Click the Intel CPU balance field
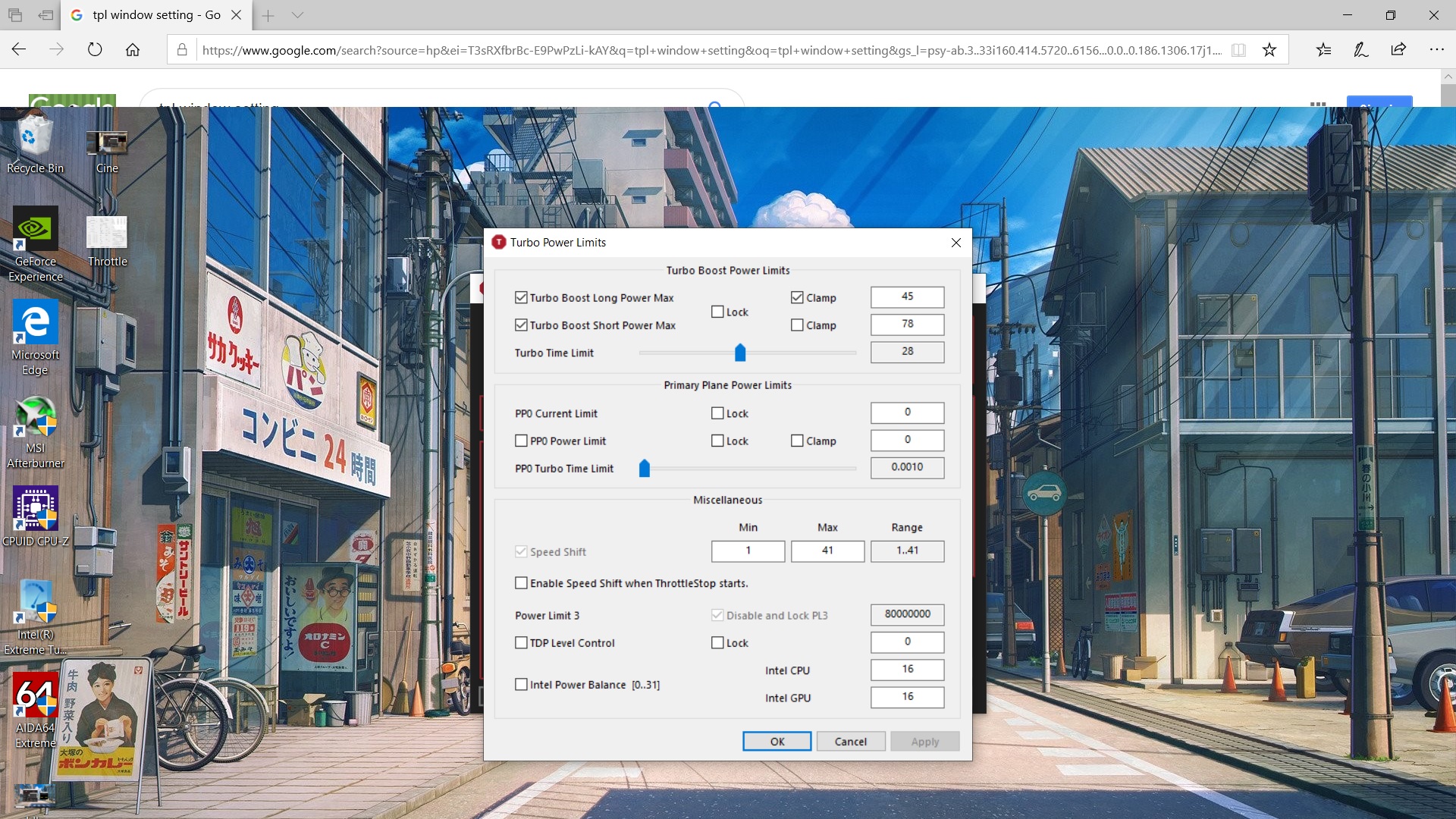This screenshot has width=1456, height=819. 907,669
